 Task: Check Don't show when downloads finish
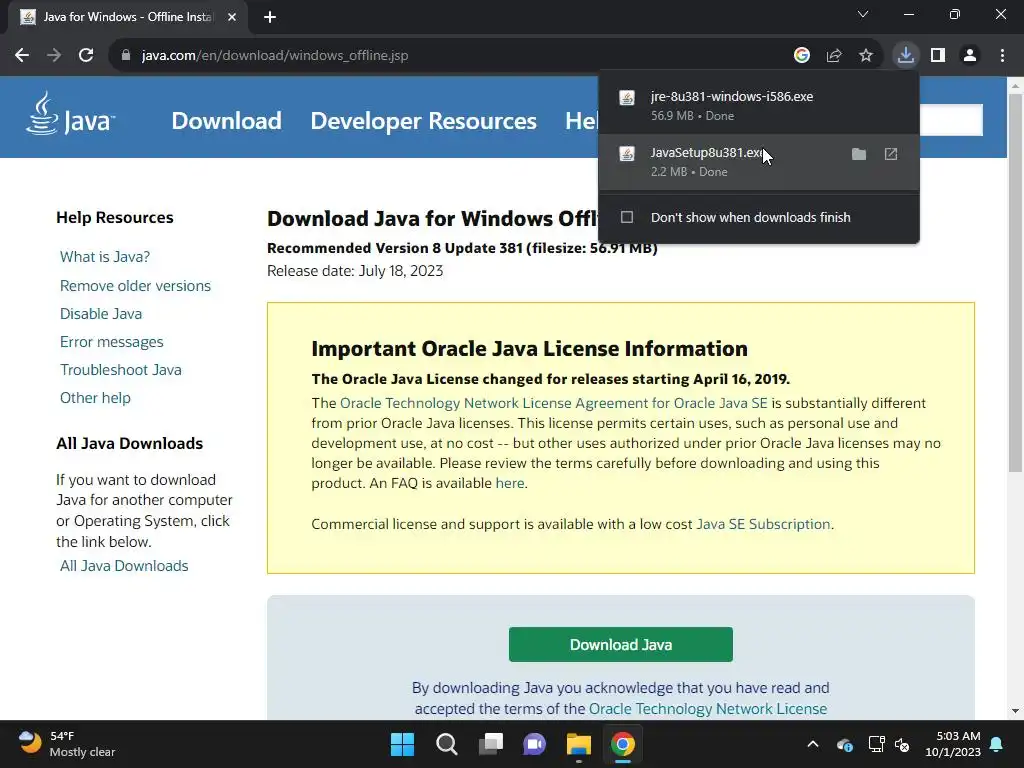pos(627,217)
